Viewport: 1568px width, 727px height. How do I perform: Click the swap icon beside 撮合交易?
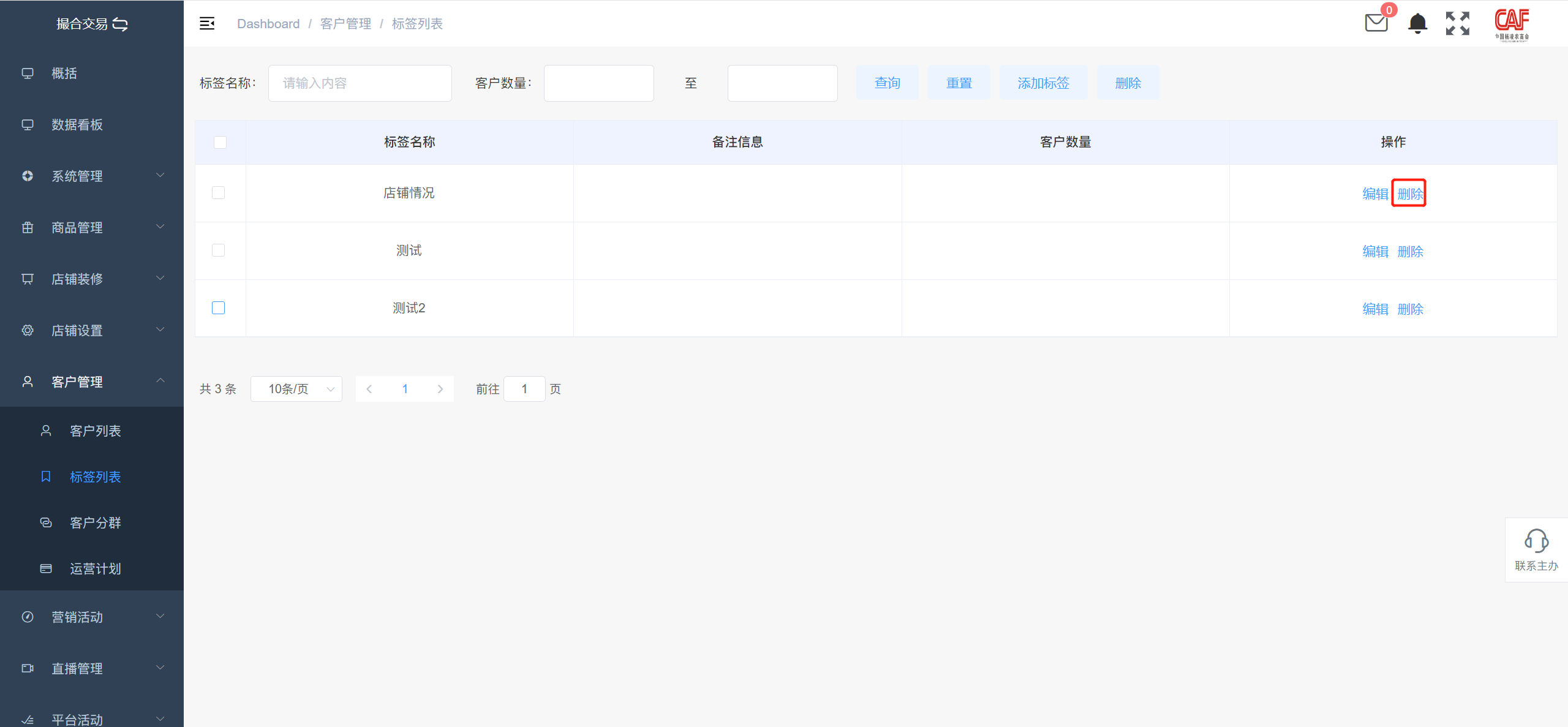coord(120,24)
